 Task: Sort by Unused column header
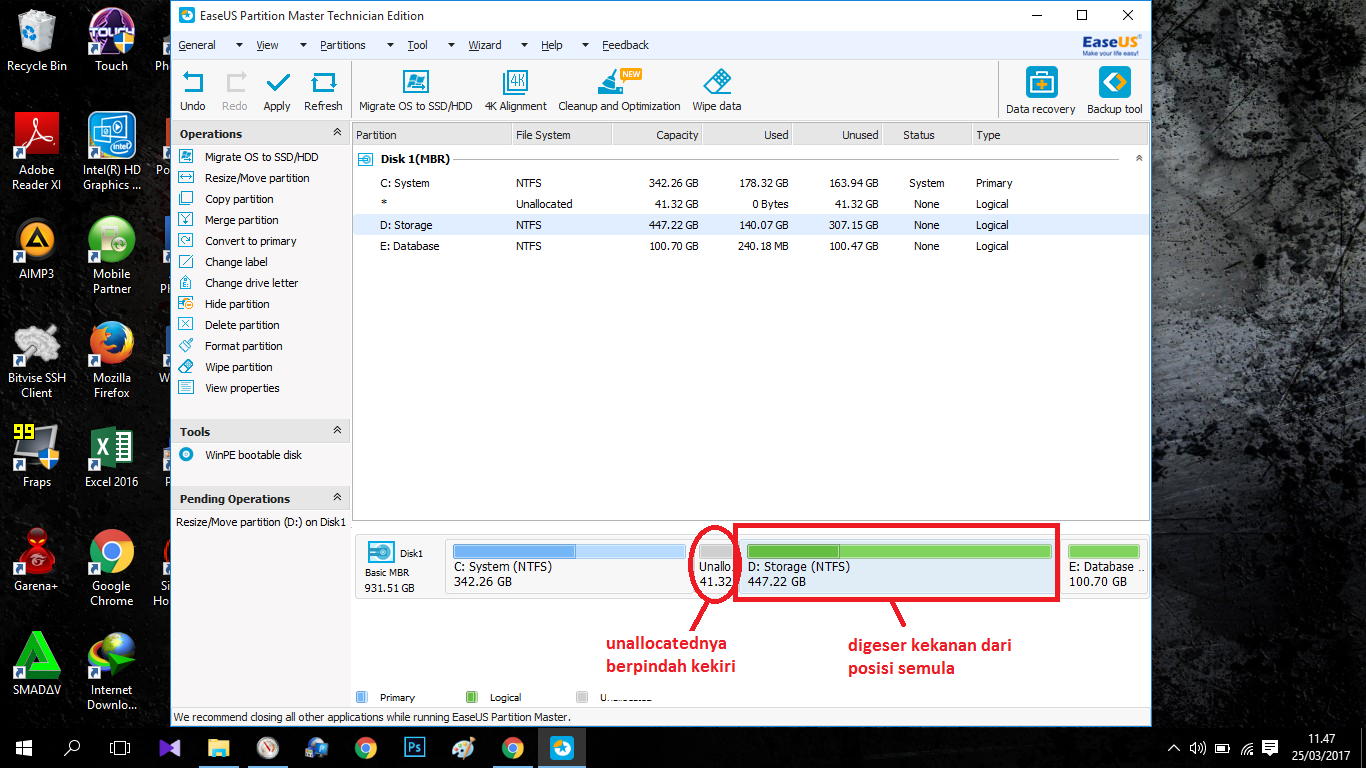click(838, 135)
